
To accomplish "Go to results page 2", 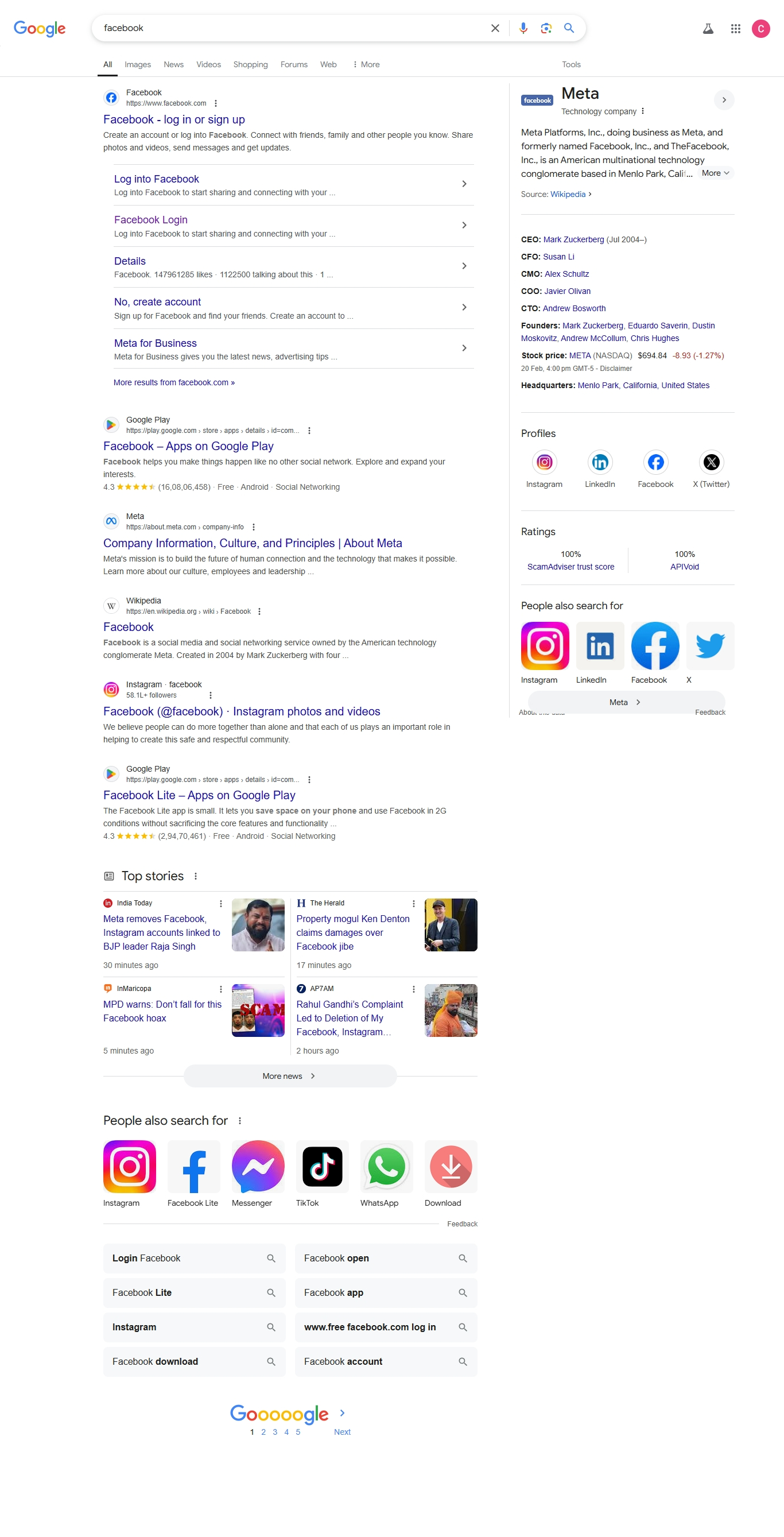I will [263, 1431].
